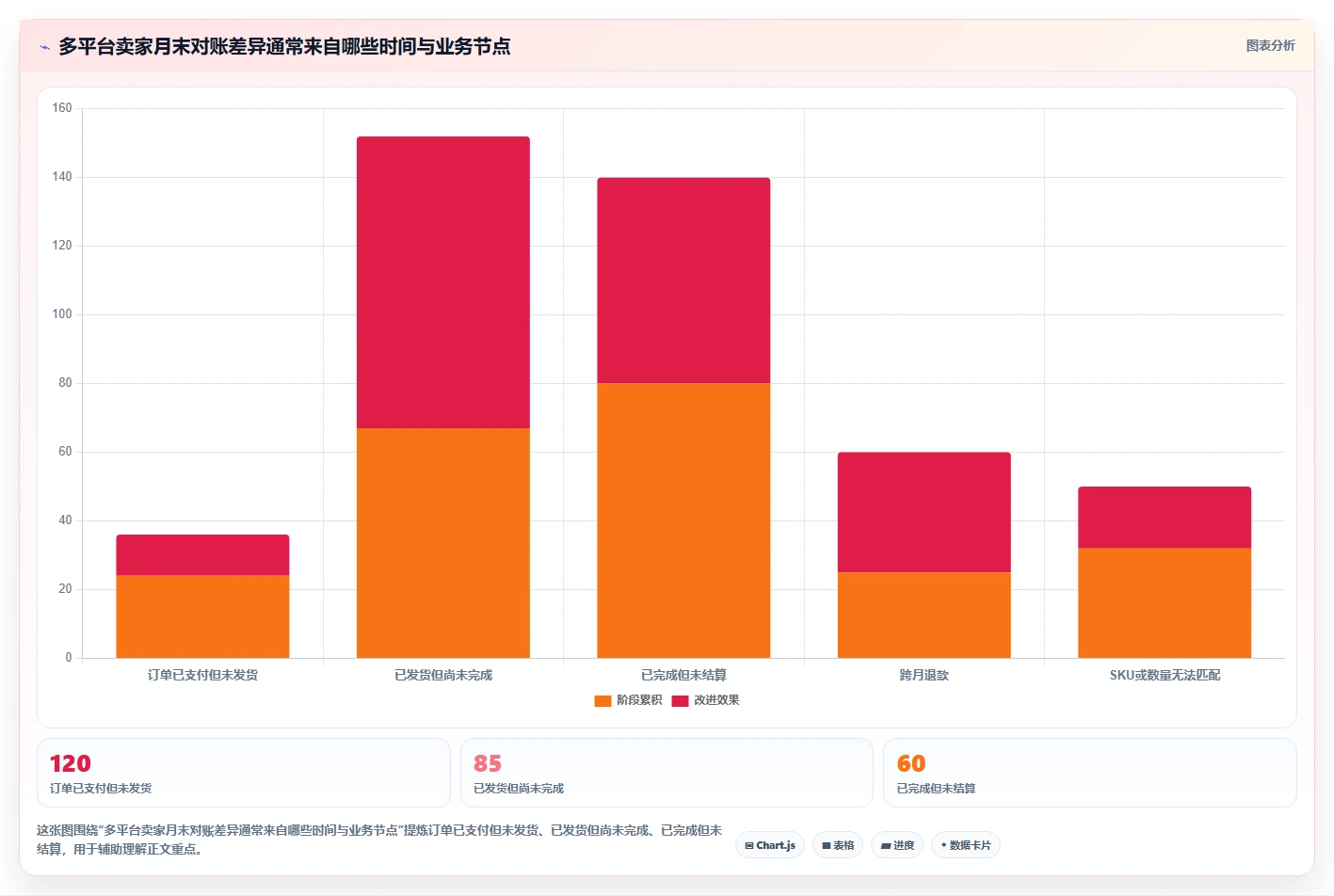Click the 数据卡片 tag
1334x896 pixels.
[966, 845]
